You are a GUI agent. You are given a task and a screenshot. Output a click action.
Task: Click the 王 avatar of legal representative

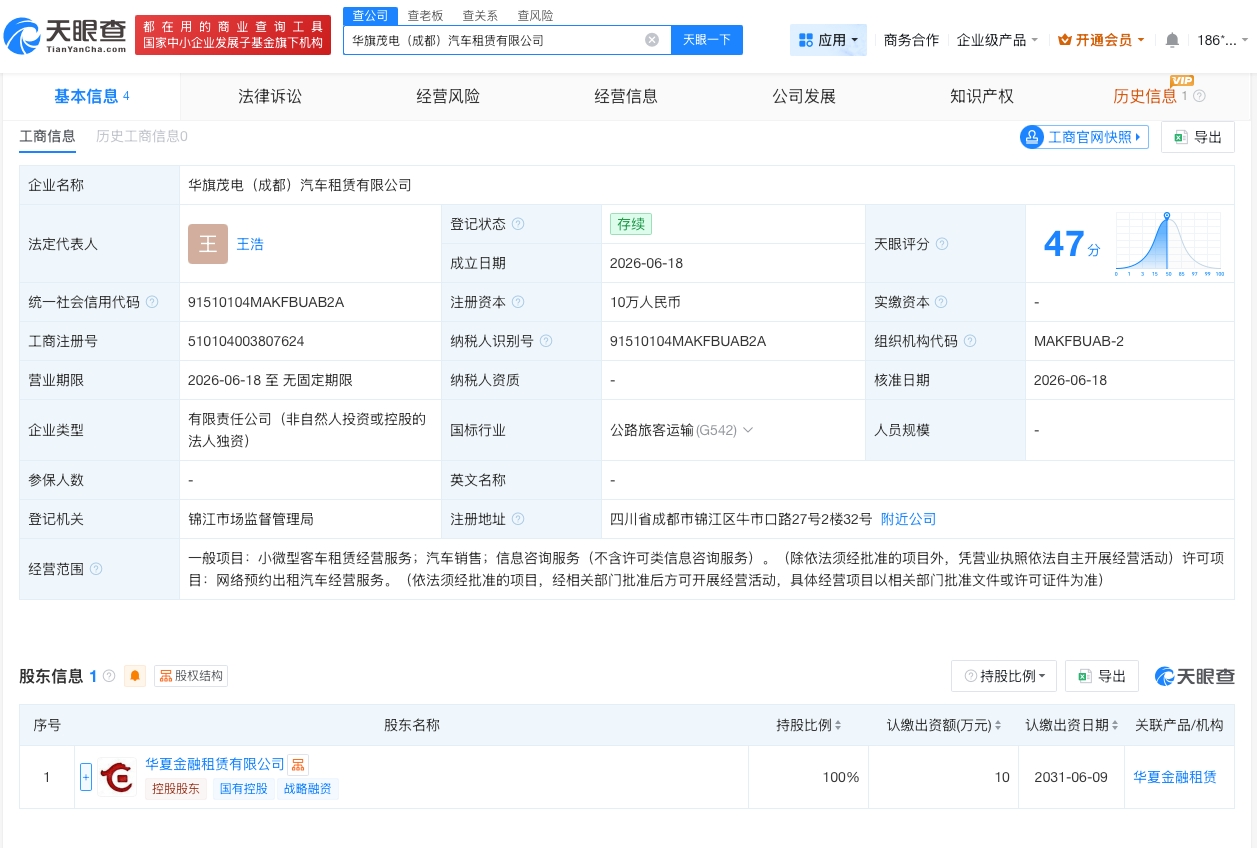pos(208,244)
